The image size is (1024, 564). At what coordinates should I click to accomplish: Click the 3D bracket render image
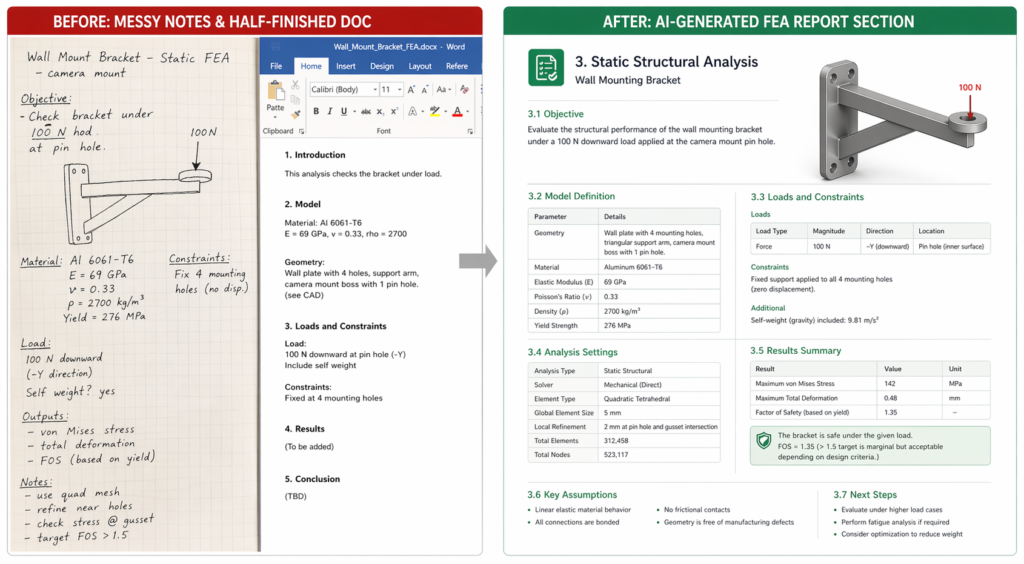(x=903, y=119)
